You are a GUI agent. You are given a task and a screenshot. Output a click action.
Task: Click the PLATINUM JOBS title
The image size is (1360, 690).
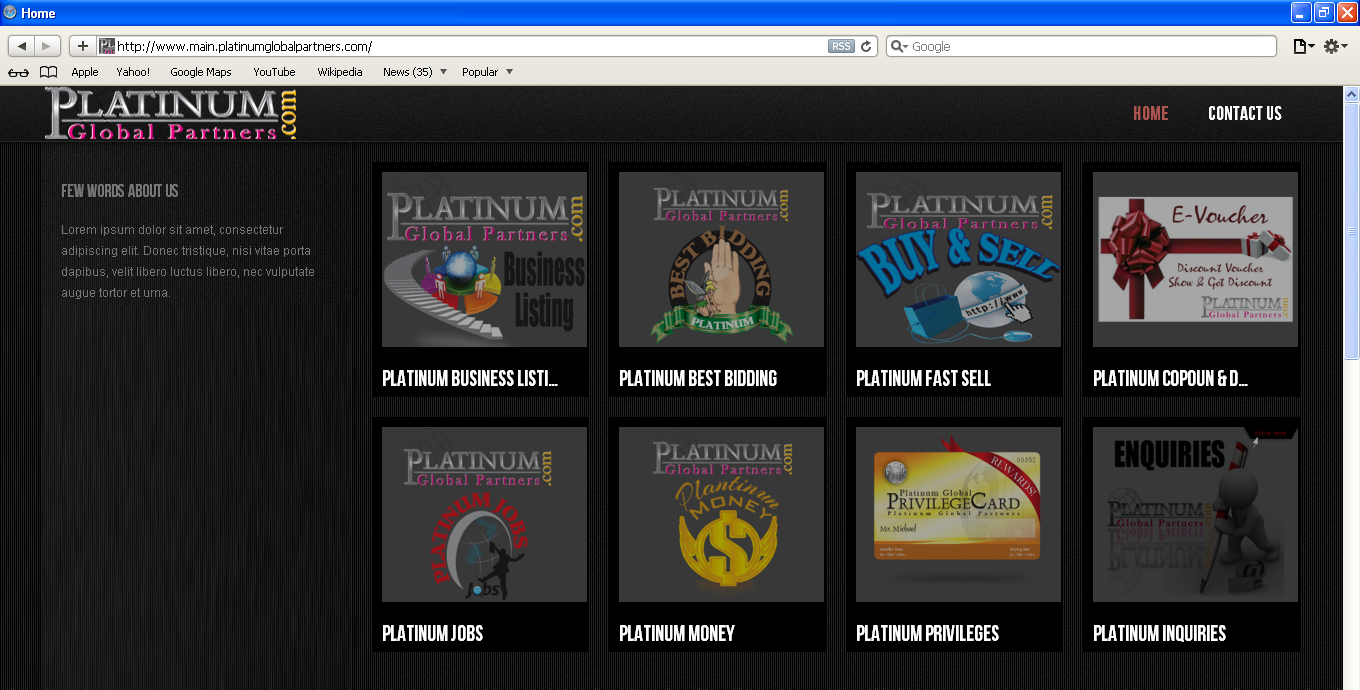432,633
